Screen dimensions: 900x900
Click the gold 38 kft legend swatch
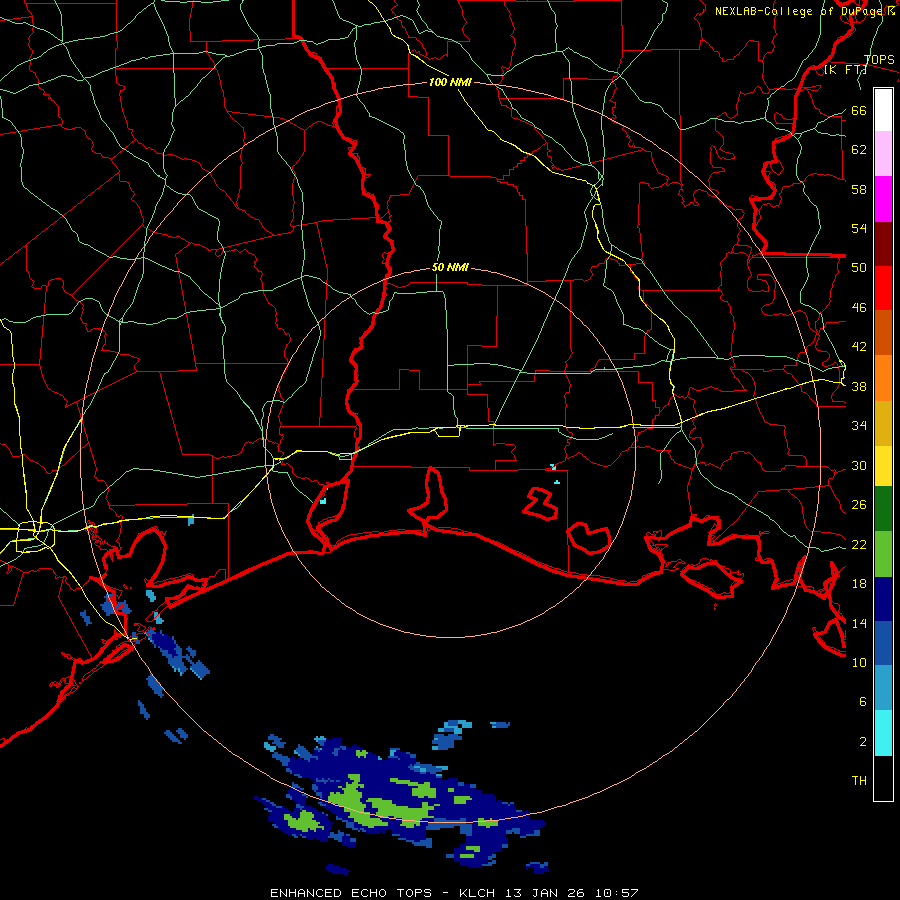[x=883, y=423]
